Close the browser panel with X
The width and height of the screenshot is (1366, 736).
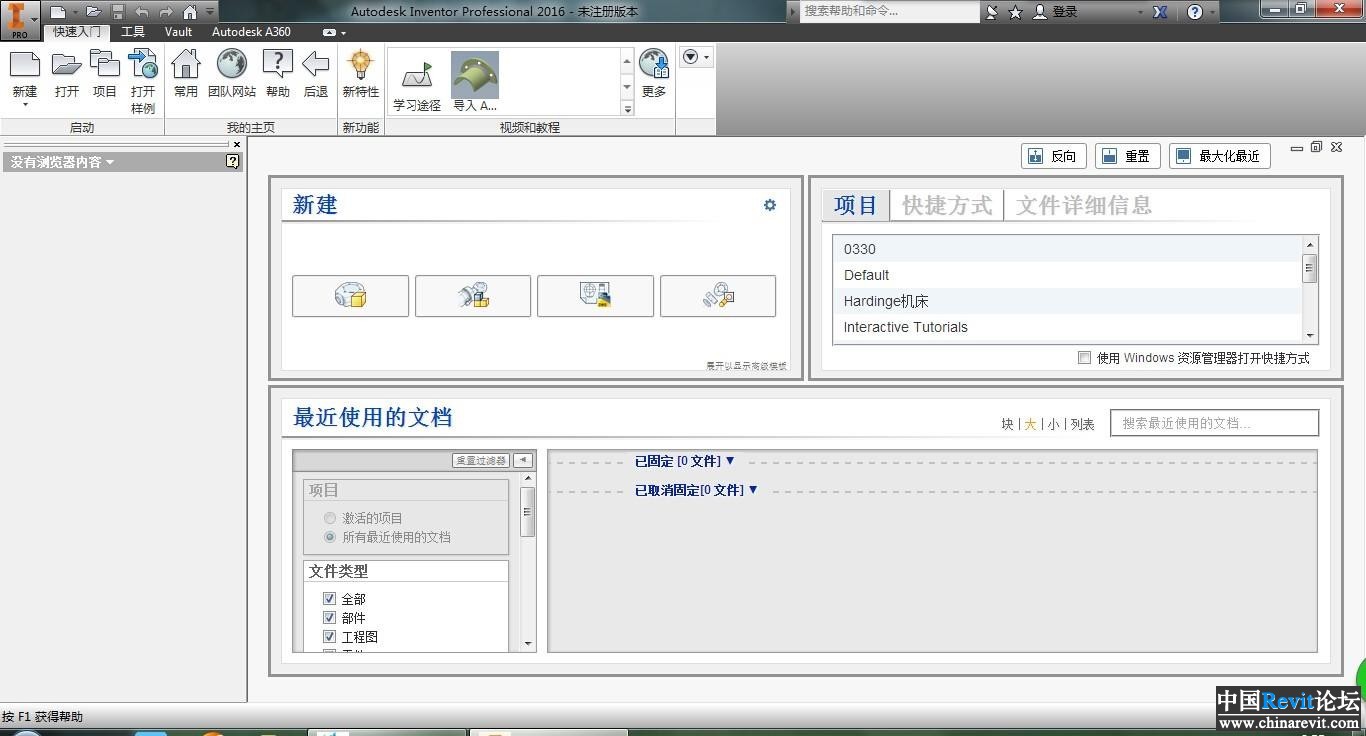tap(237, 144)
